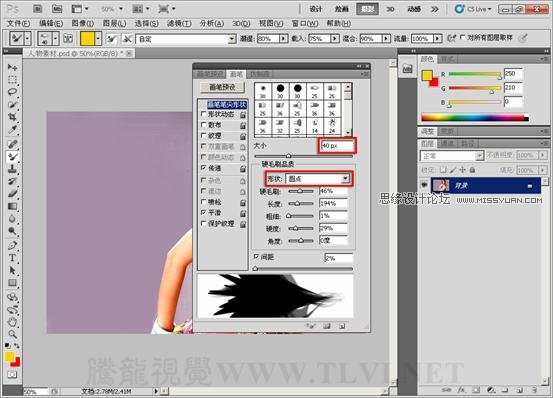Viewport: 553px width, 398px height.
Task: Uncheck 传递 option in brush panel
Action: point(203,168)
